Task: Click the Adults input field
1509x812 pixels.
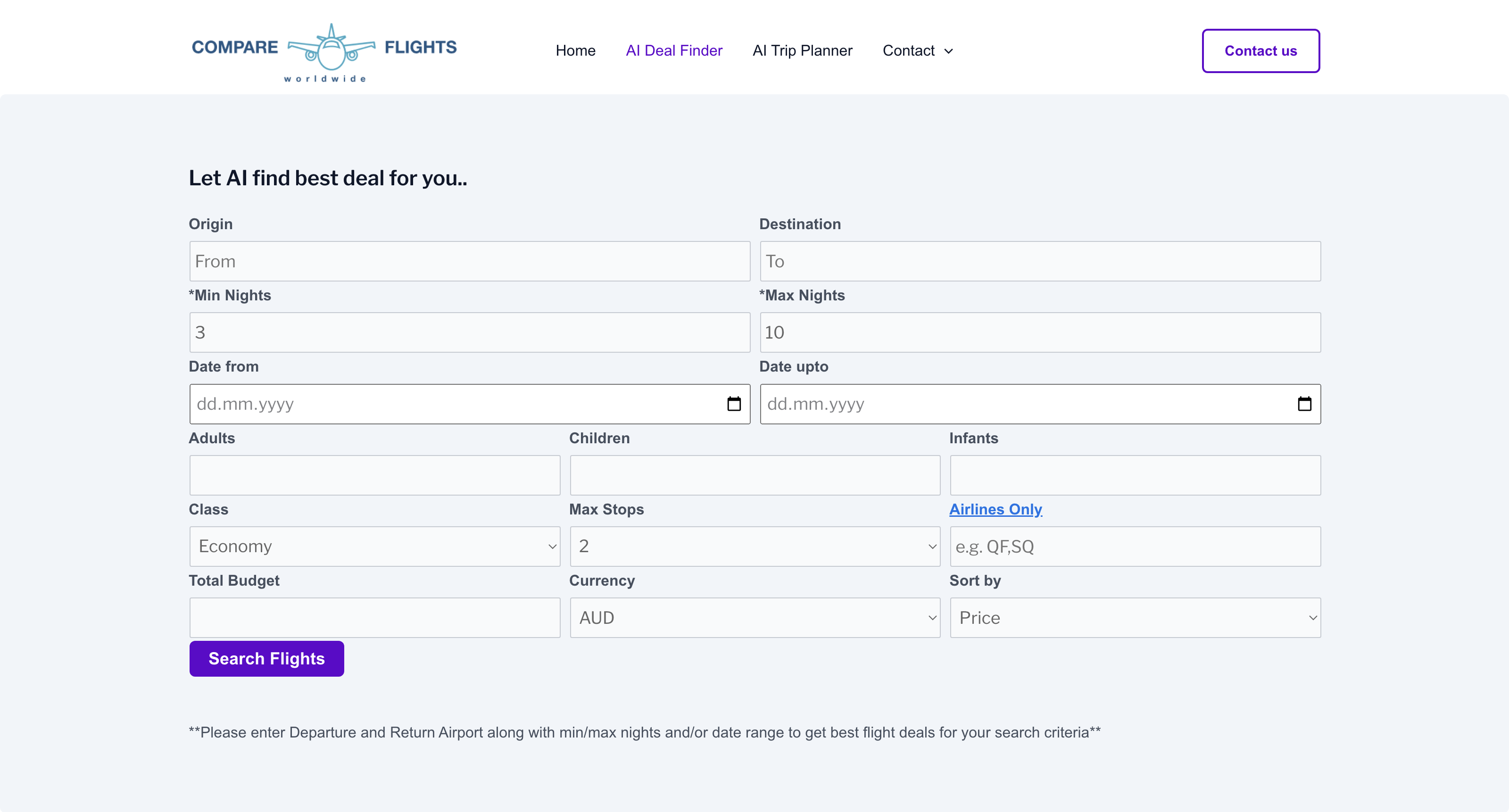Action: 374,475
